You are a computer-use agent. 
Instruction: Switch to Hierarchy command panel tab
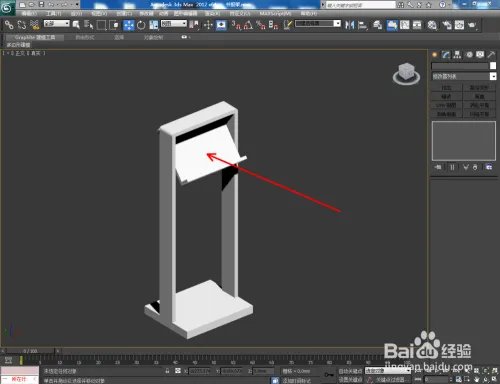click(x=457, y=55)
